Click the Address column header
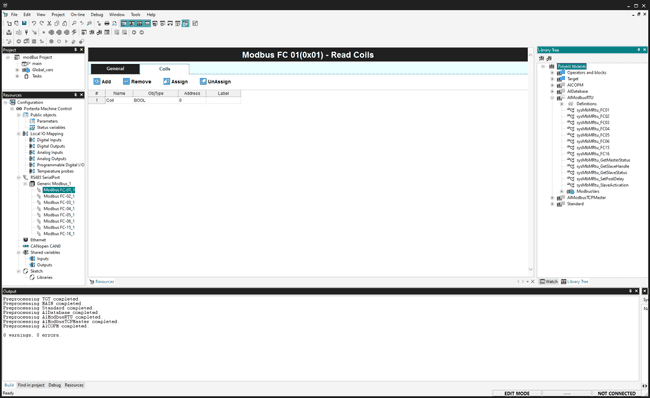This screenshot has height=398, width=650. [x=192, y=93]
